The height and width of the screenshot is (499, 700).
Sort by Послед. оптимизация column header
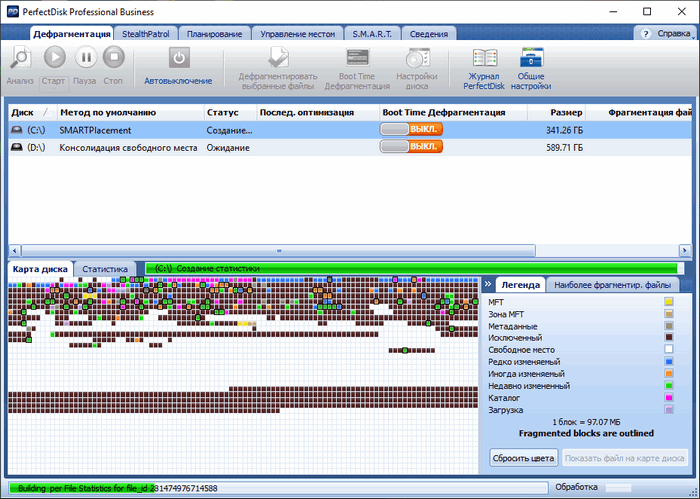point(318,112)
